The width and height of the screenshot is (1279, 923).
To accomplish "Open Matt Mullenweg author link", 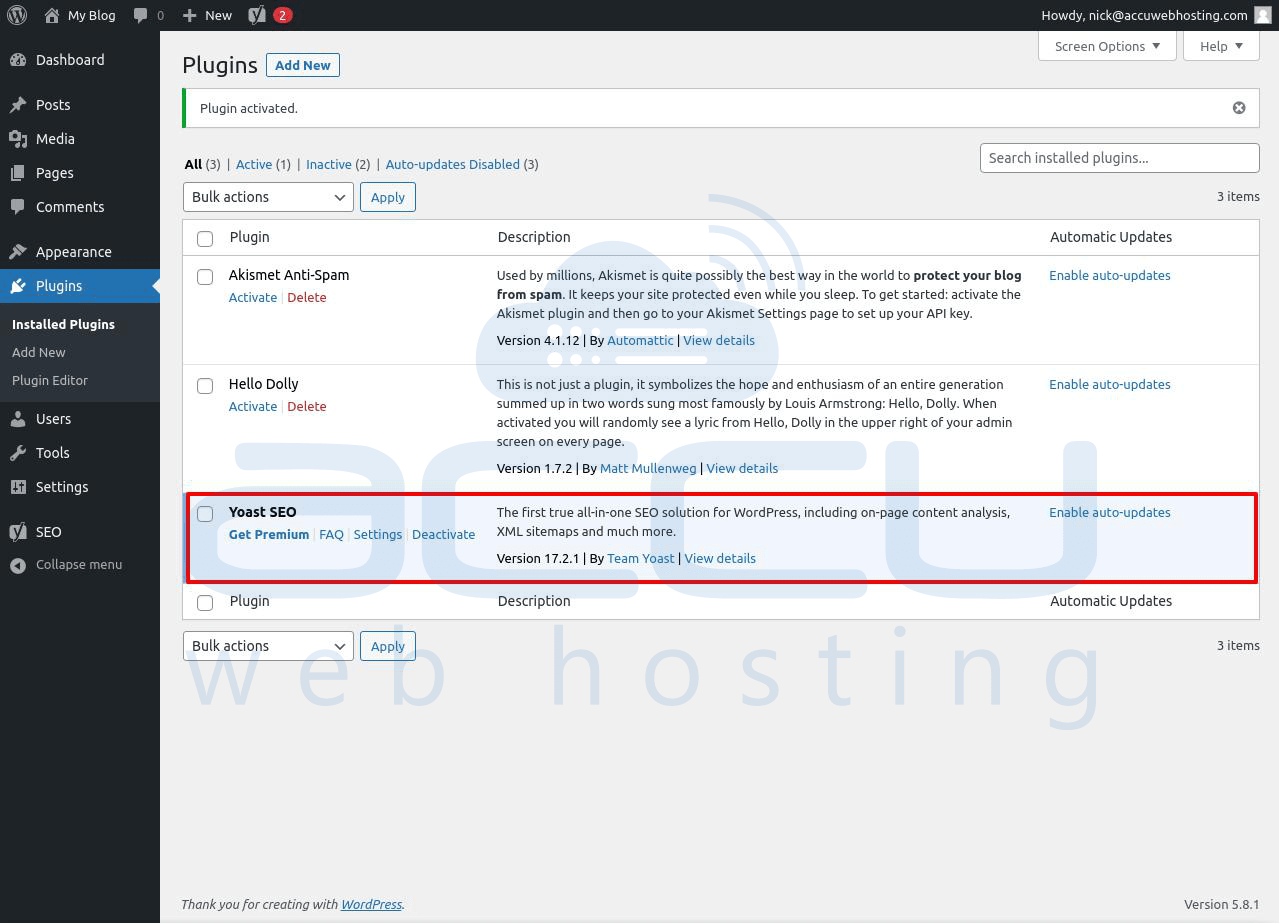I will pyautogui.click(x=648, y=468).
